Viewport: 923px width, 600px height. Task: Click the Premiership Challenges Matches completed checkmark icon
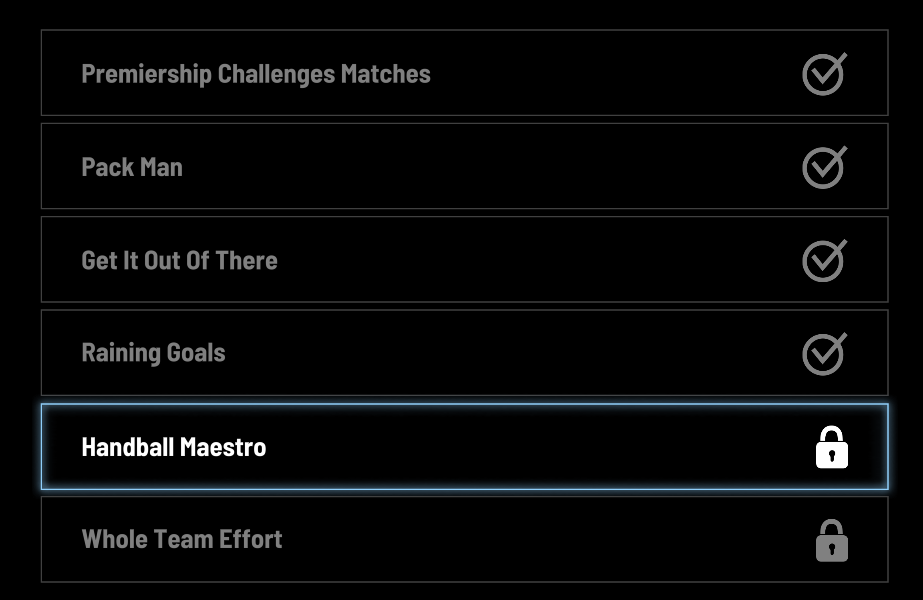pyautogui.click(x=824, y=74)
